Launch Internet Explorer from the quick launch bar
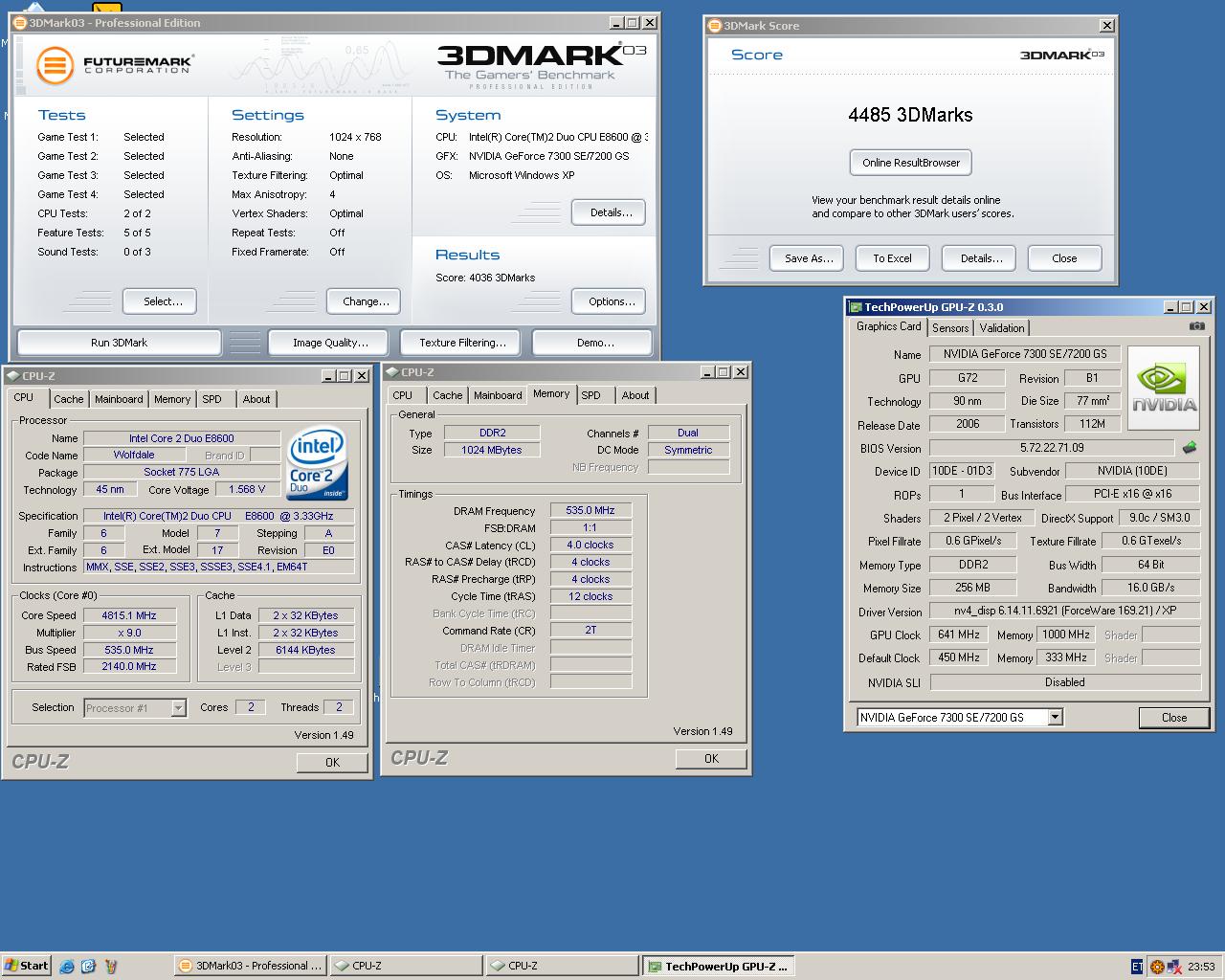1225x980 pixels. pos(66,967)
